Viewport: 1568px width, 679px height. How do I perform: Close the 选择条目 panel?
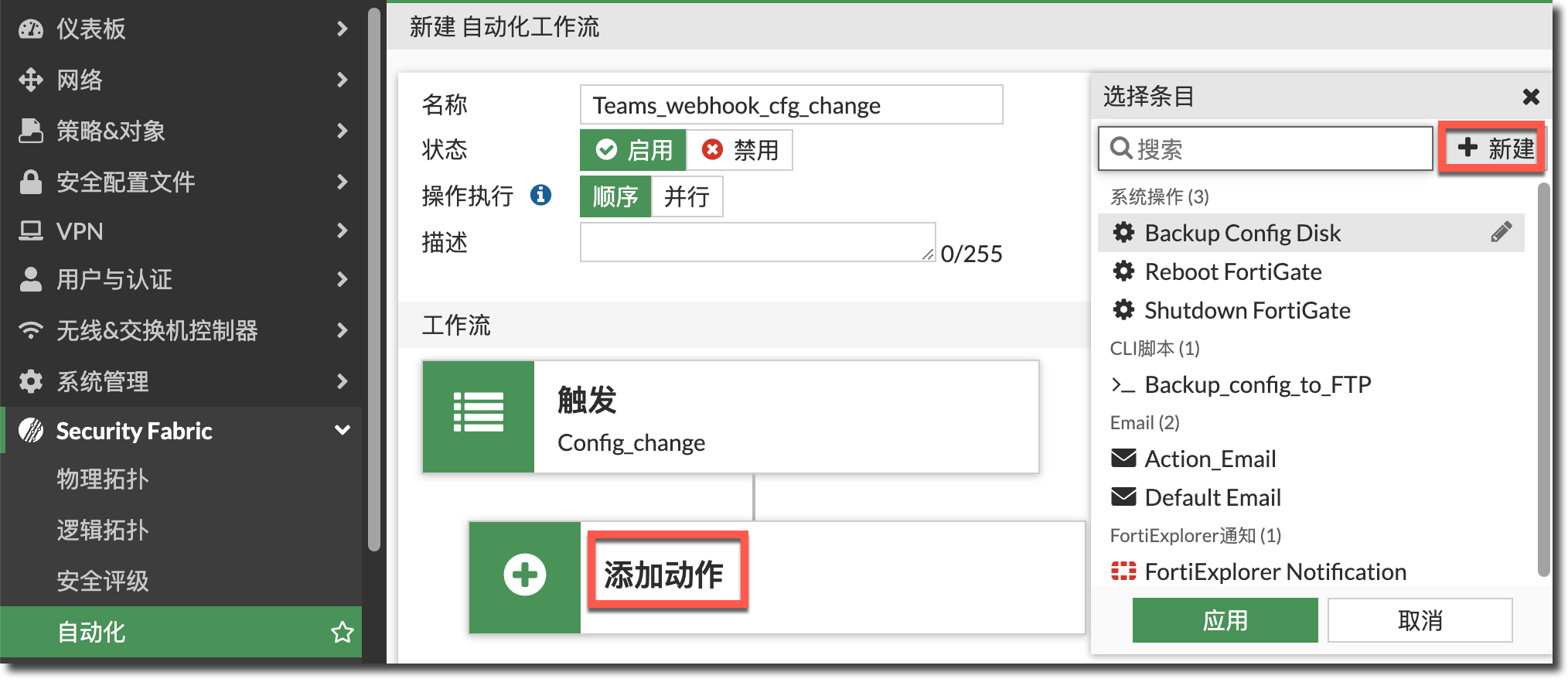pos(1530,97)
